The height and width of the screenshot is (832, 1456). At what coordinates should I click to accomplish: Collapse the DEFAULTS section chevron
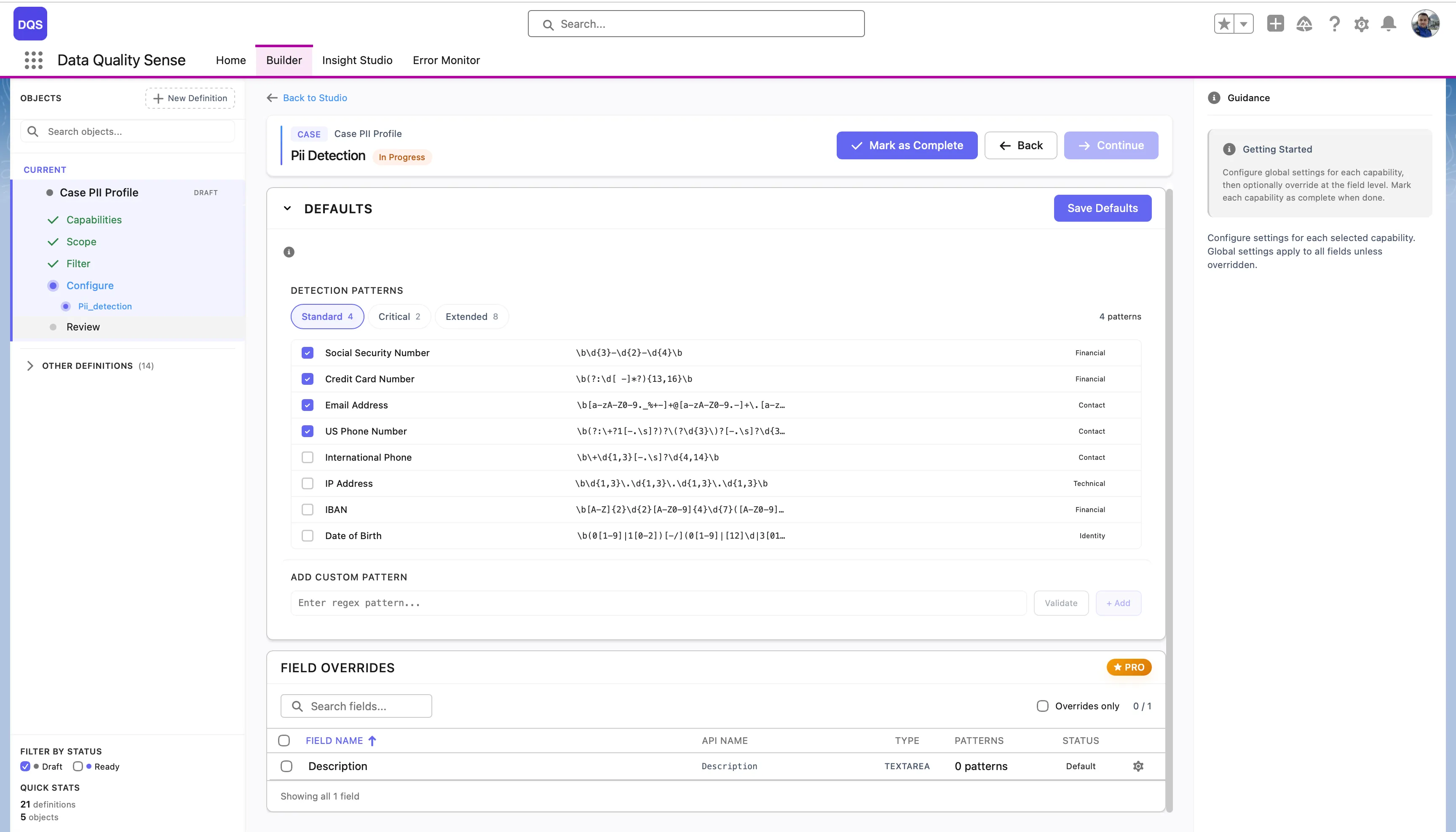tap(287, 208)
